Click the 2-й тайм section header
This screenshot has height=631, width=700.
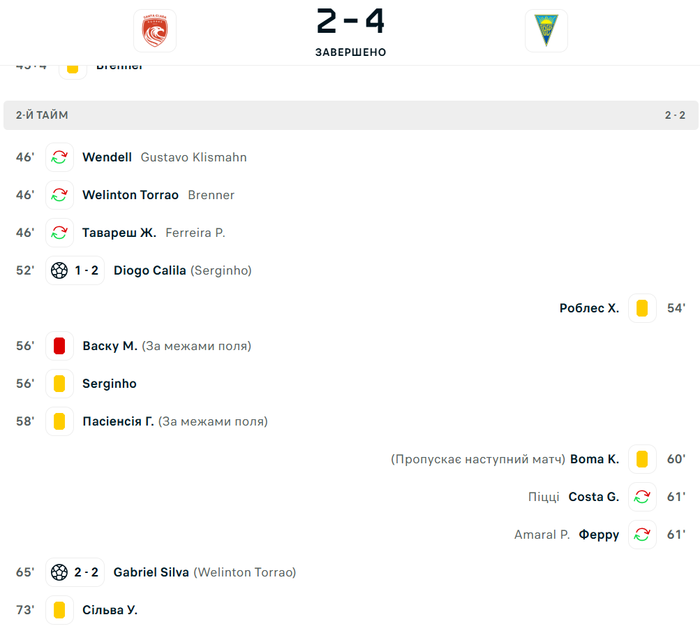42,115
